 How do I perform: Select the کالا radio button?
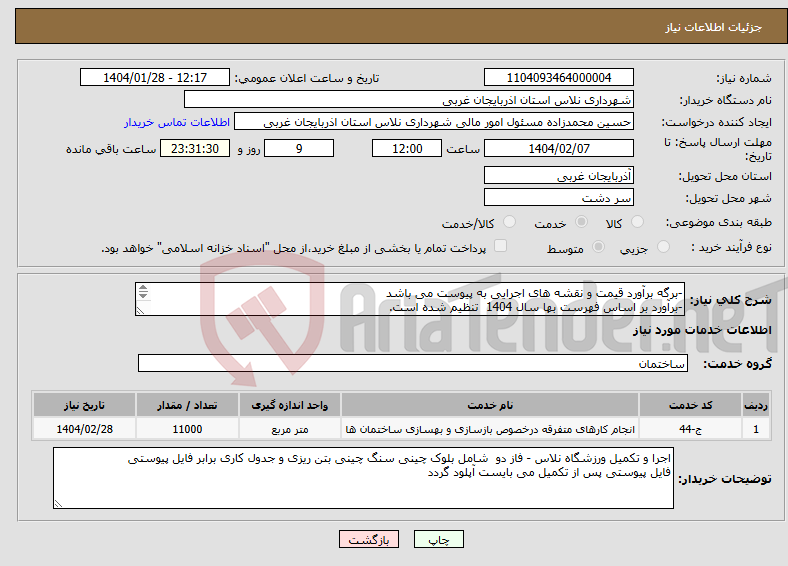(x=637, y=222)
